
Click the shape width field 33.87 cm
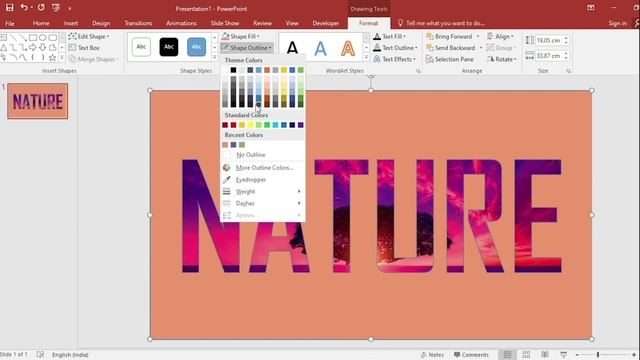549,56
